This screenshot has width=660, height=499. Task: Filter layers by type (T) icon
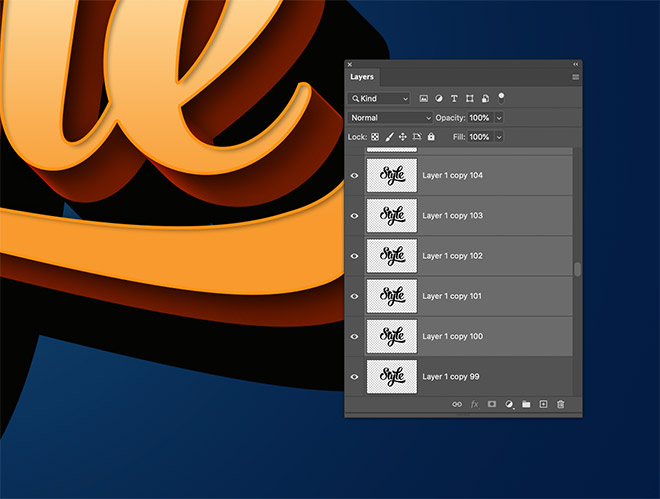coord(455,99)
